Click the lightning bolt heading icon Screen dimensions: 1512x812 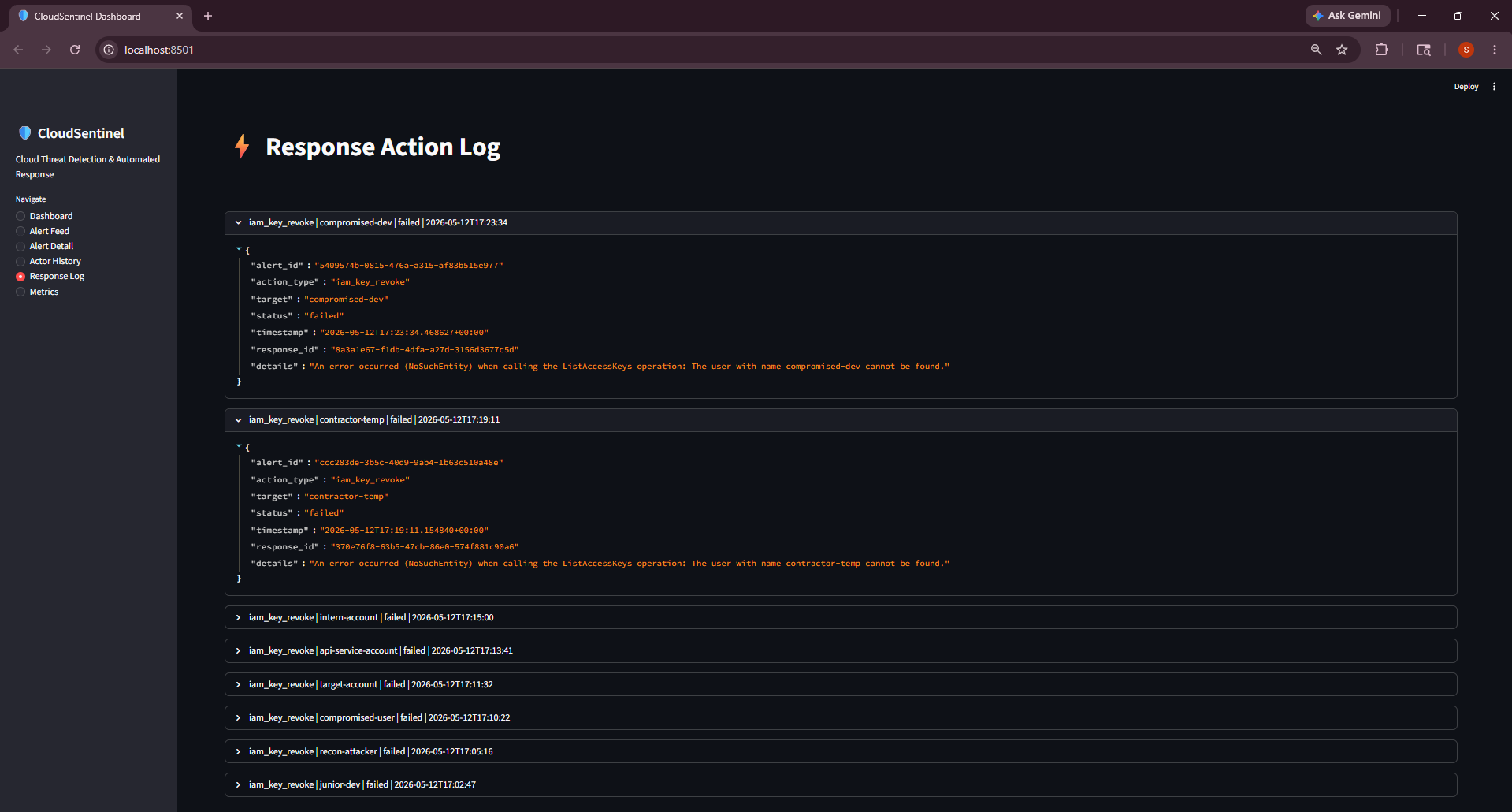click(x=242, y=146)
